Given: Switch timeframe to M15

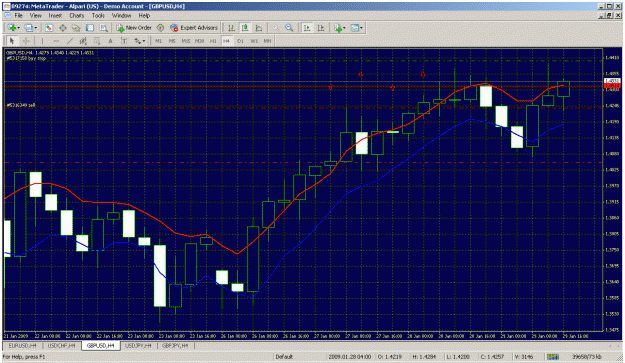Looking at the screenshot, I should [x=186, y=41].
